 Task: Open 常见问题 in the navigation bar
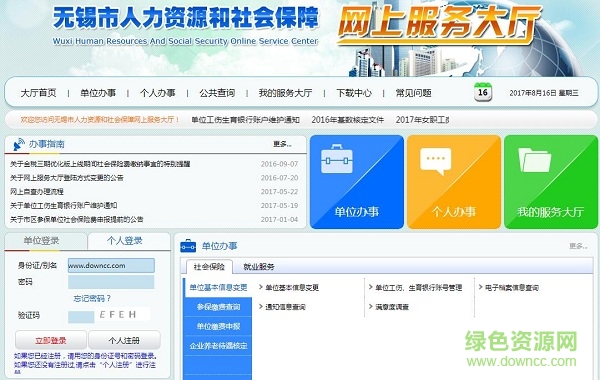(414, 93)
